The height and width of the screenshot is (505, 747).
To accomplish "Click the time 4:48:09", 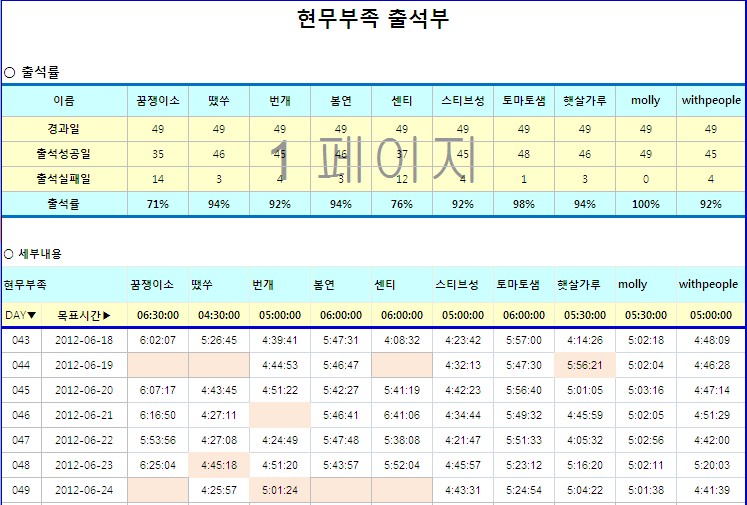I will click(x=711, y=340).
